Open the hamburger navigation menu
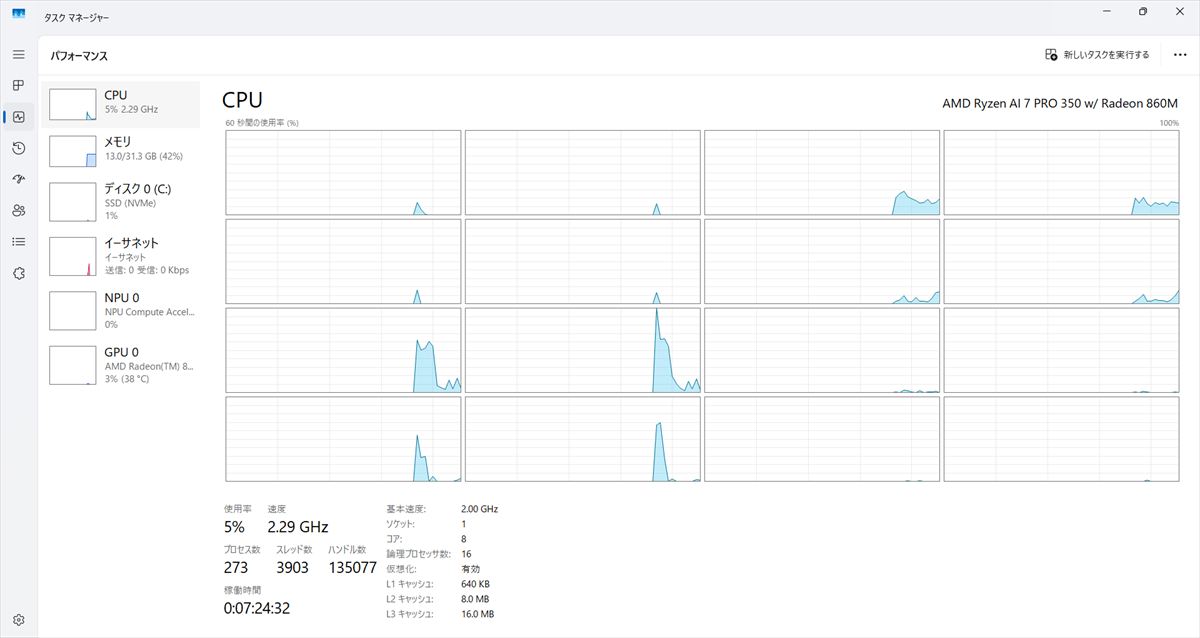1200x638 pixels. 18,55
